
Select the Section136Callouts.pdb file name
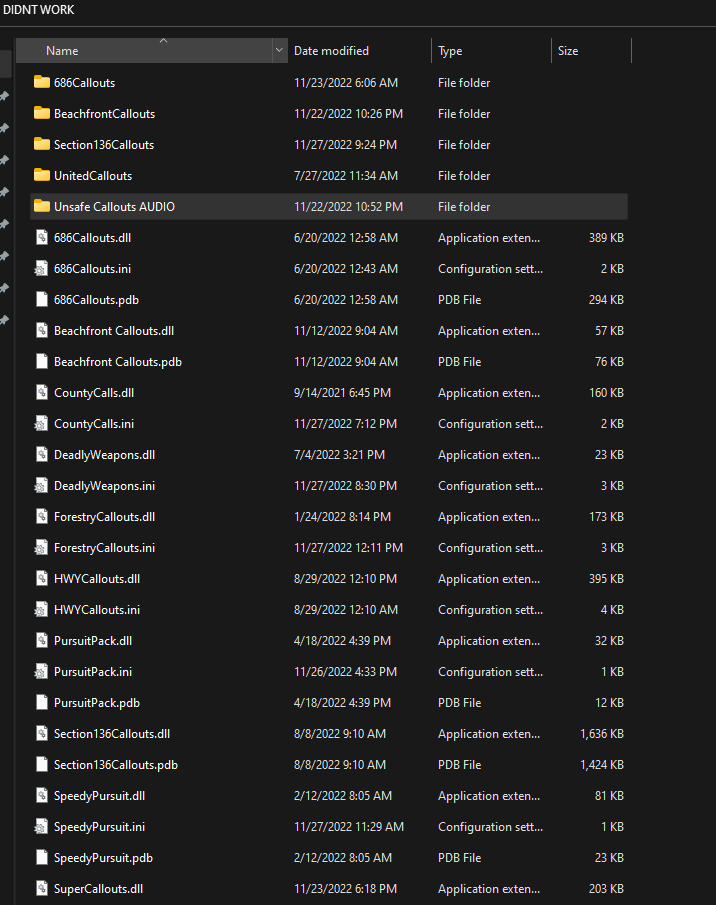[x=116, y=765]
